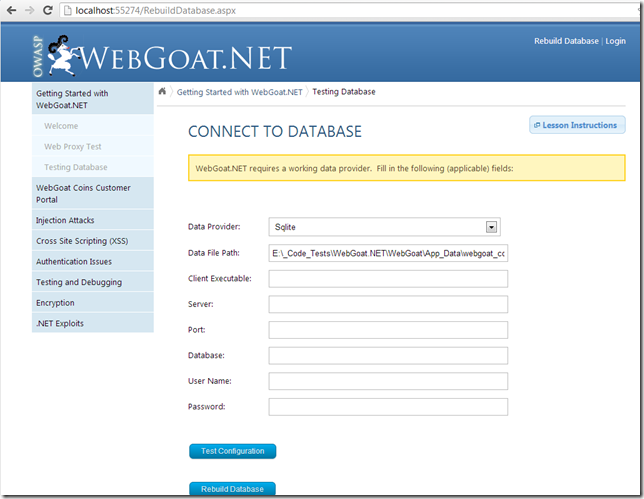Select Testing Database in the sidebar
Screen dimensions: 644x499
point(93,167)
